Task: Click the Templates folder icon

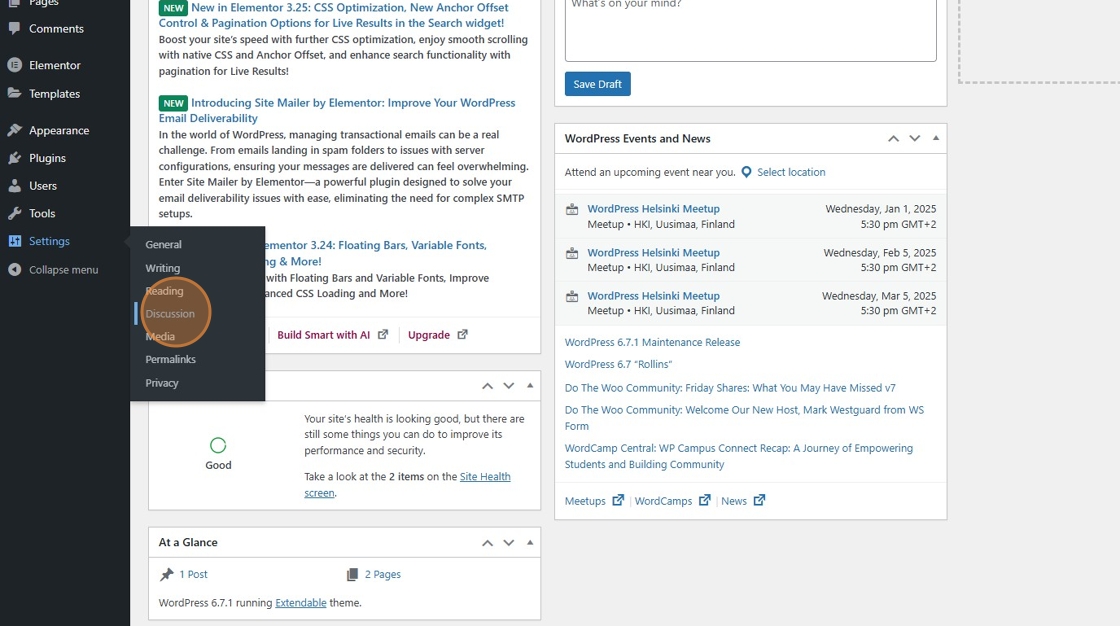Action: 14,94
